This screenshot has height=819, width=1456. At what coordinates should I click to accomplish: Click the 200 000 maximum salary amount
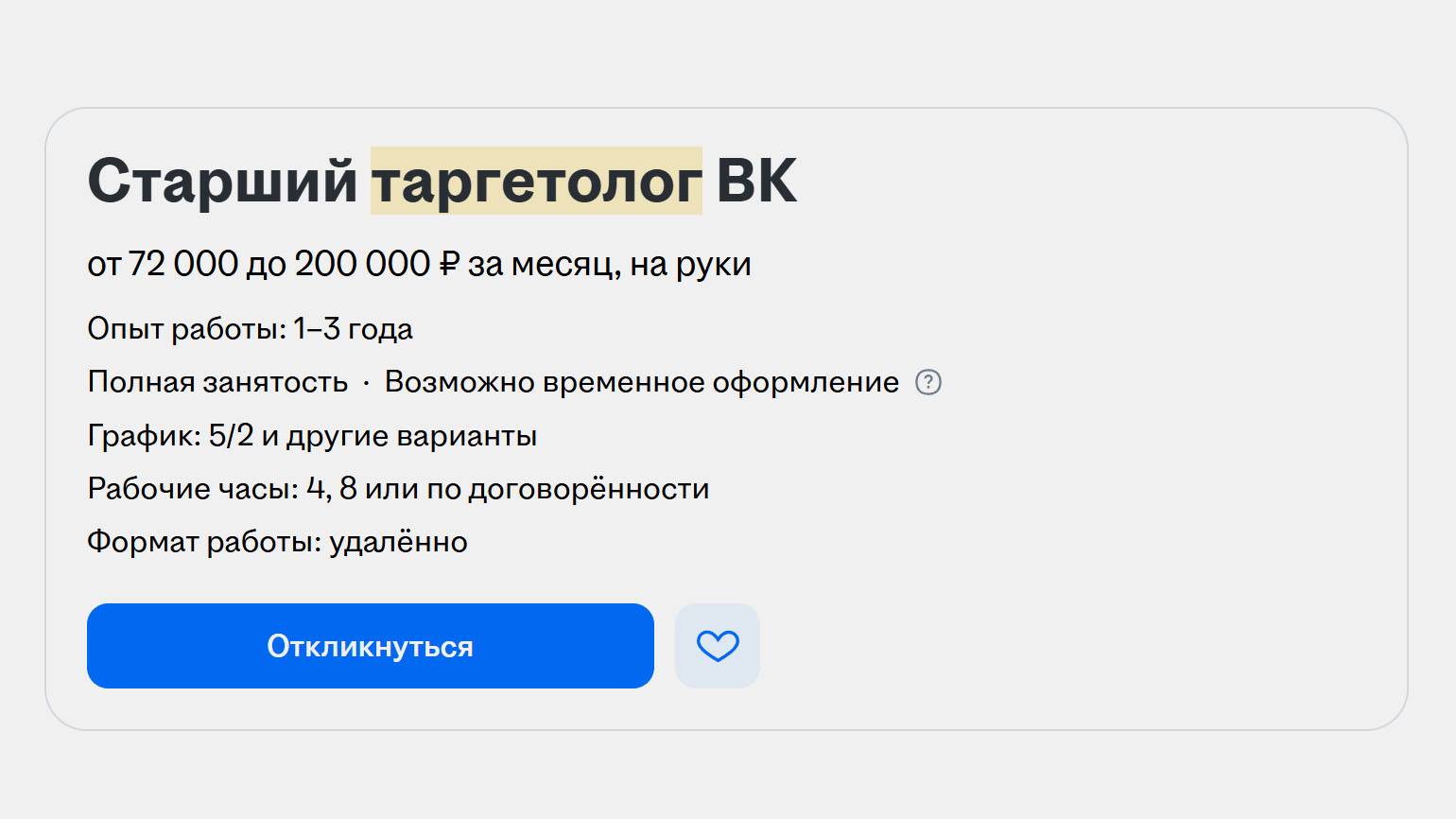pos(363,264)
